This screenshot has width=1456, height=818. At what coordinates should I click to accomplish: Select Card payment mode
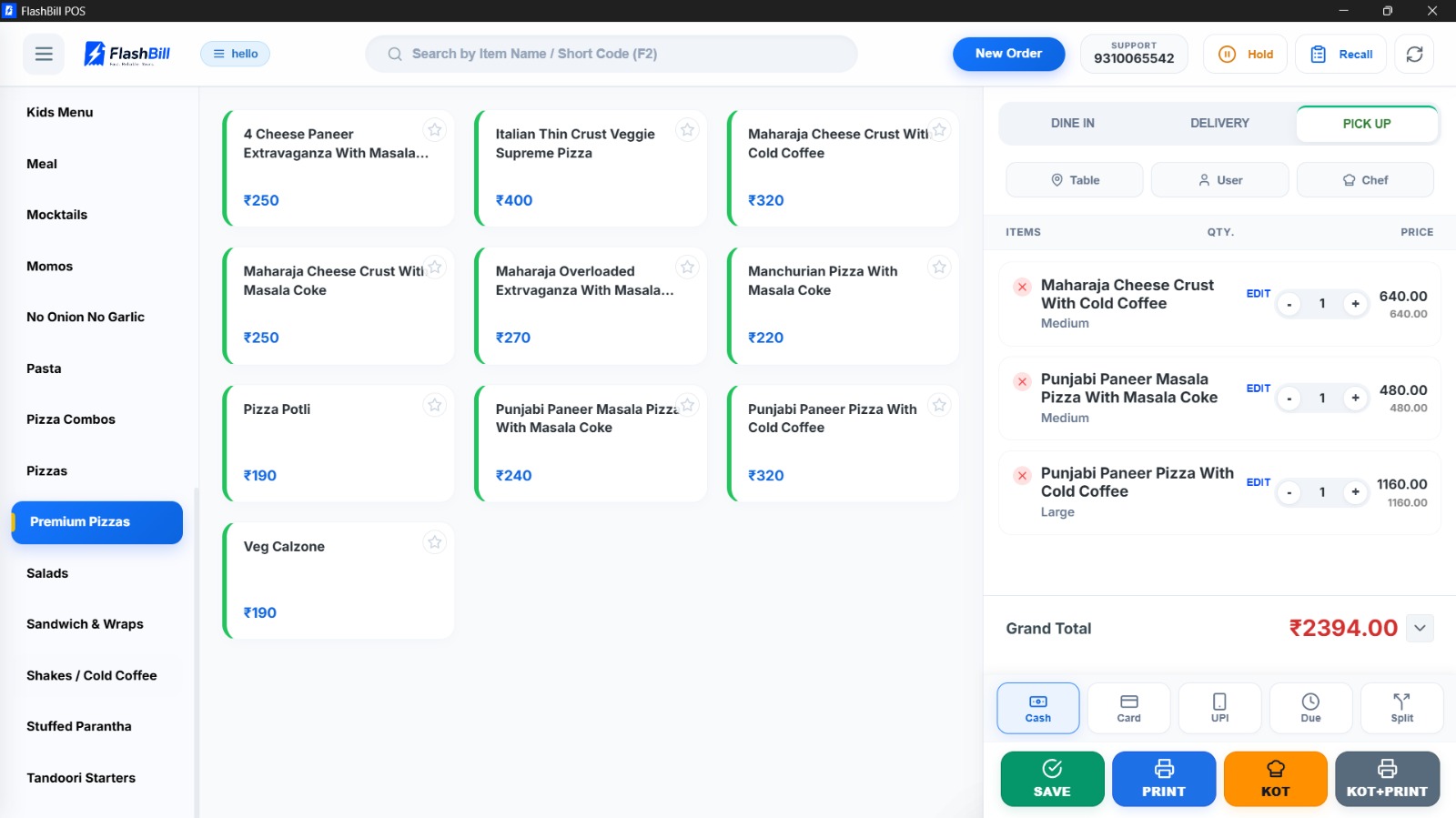point(1128,708)
